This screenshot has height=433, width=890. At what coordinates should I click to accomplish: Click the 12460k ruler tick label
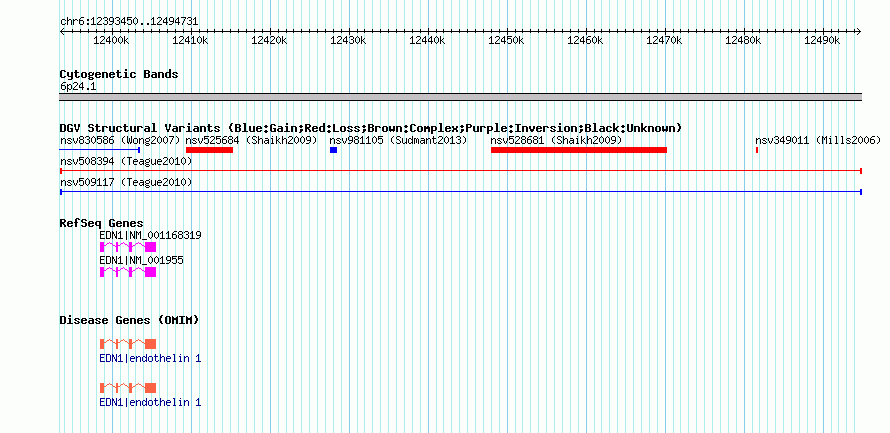[586, 40]
